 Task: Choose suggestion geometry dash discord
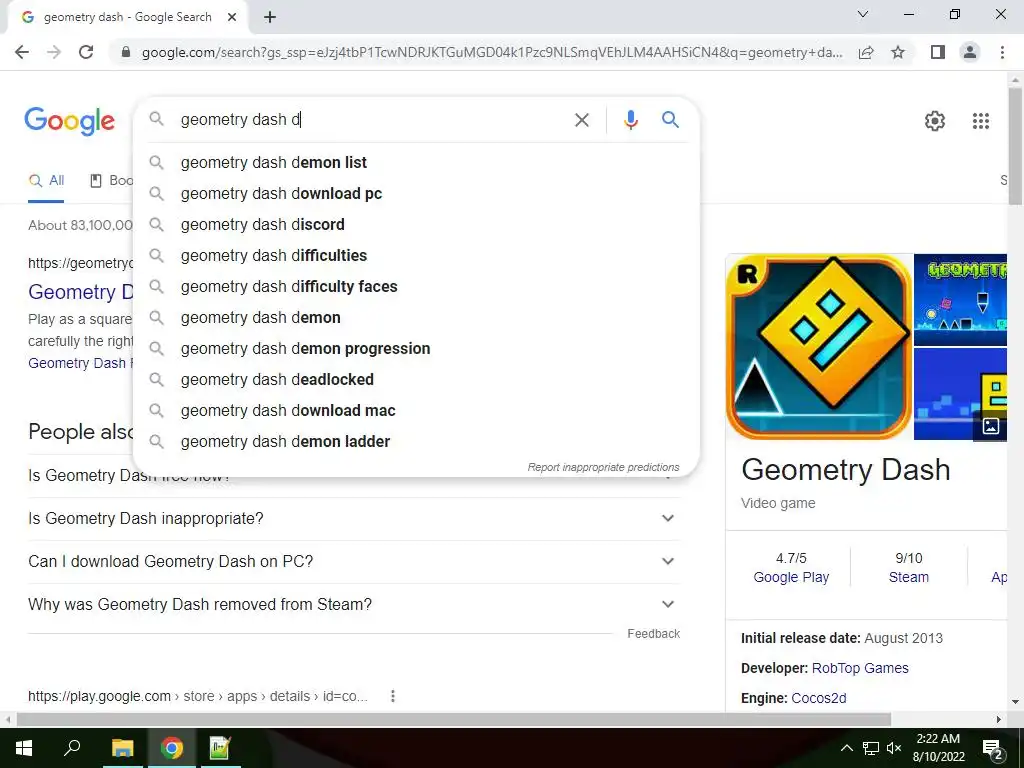click(x=416, y=225)
